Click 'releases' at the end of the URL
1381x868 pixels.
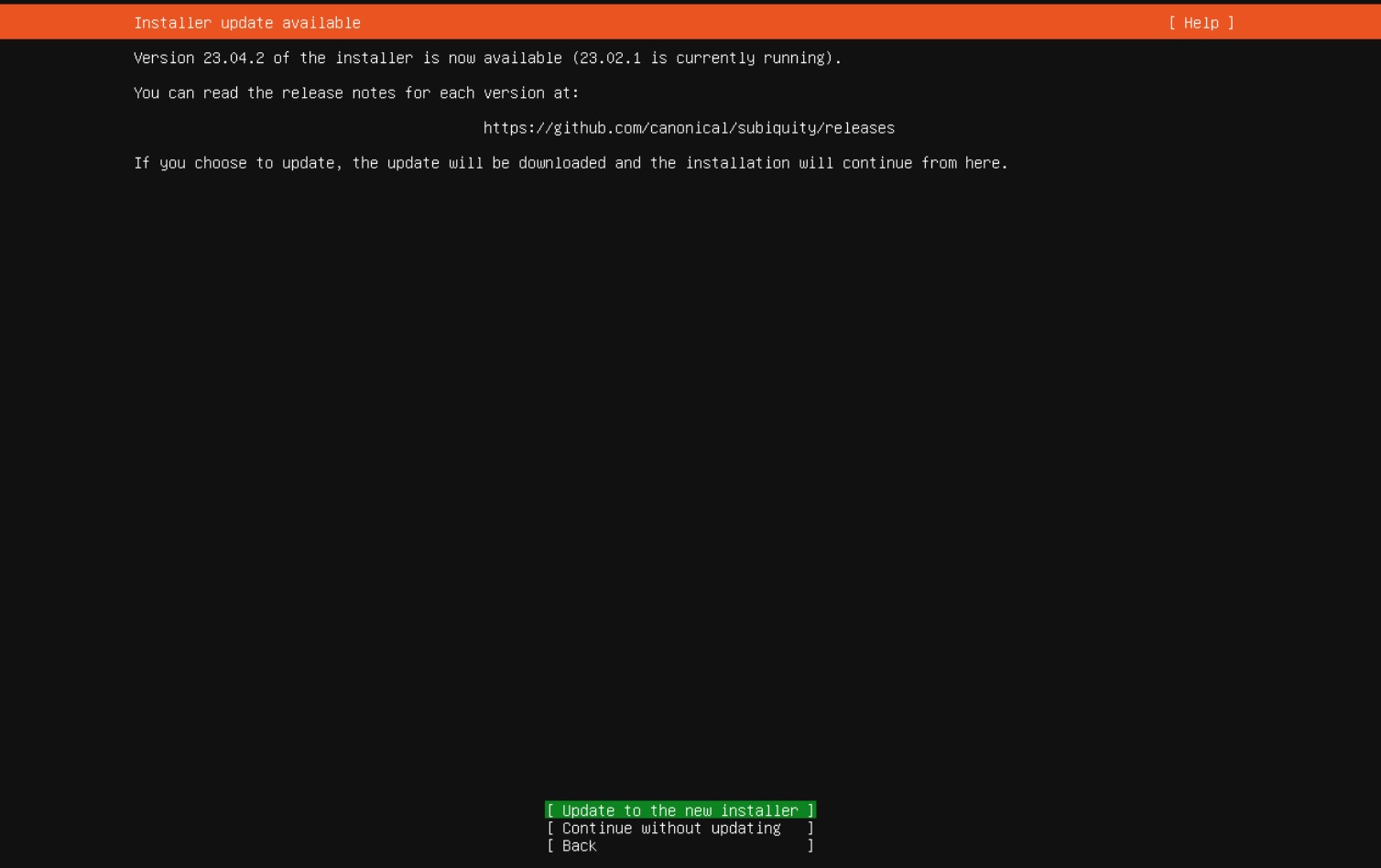(x=860, y=128)
